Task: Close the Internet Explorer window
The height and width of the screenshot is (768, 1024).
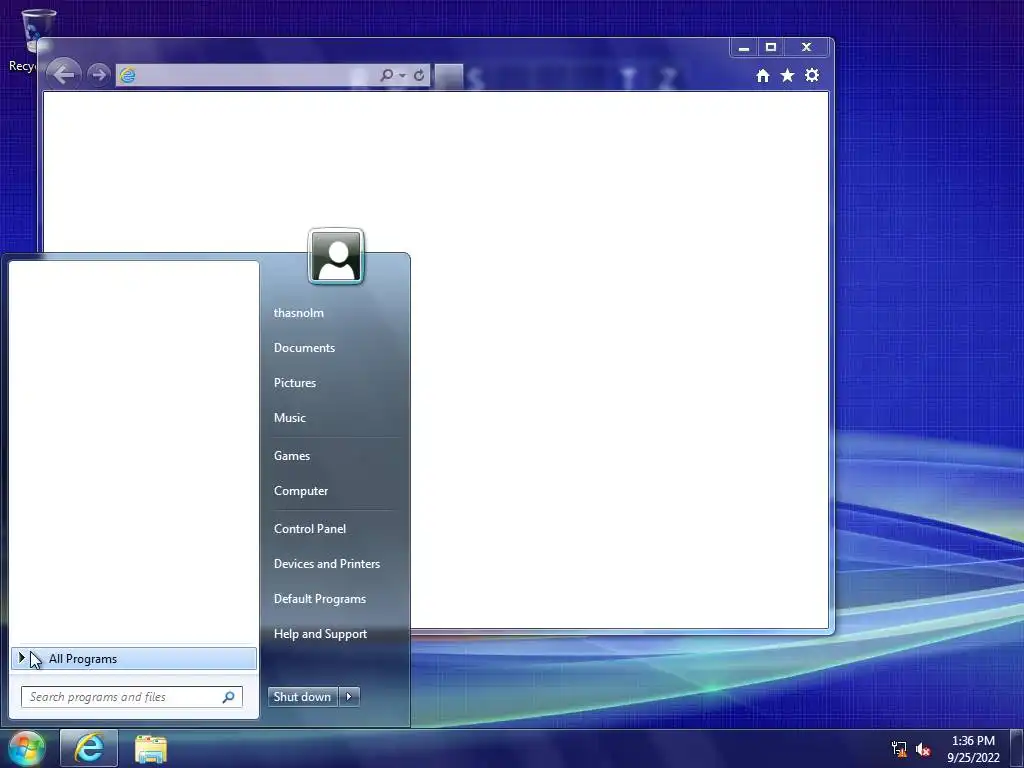Action: pyautogui.click(x=807, y=47)
